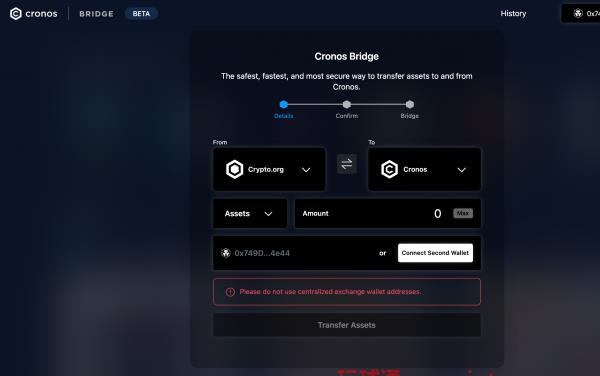Click chevron arrow next to Cronos network
Screen dimensions: 600x376
coord(461,170)
